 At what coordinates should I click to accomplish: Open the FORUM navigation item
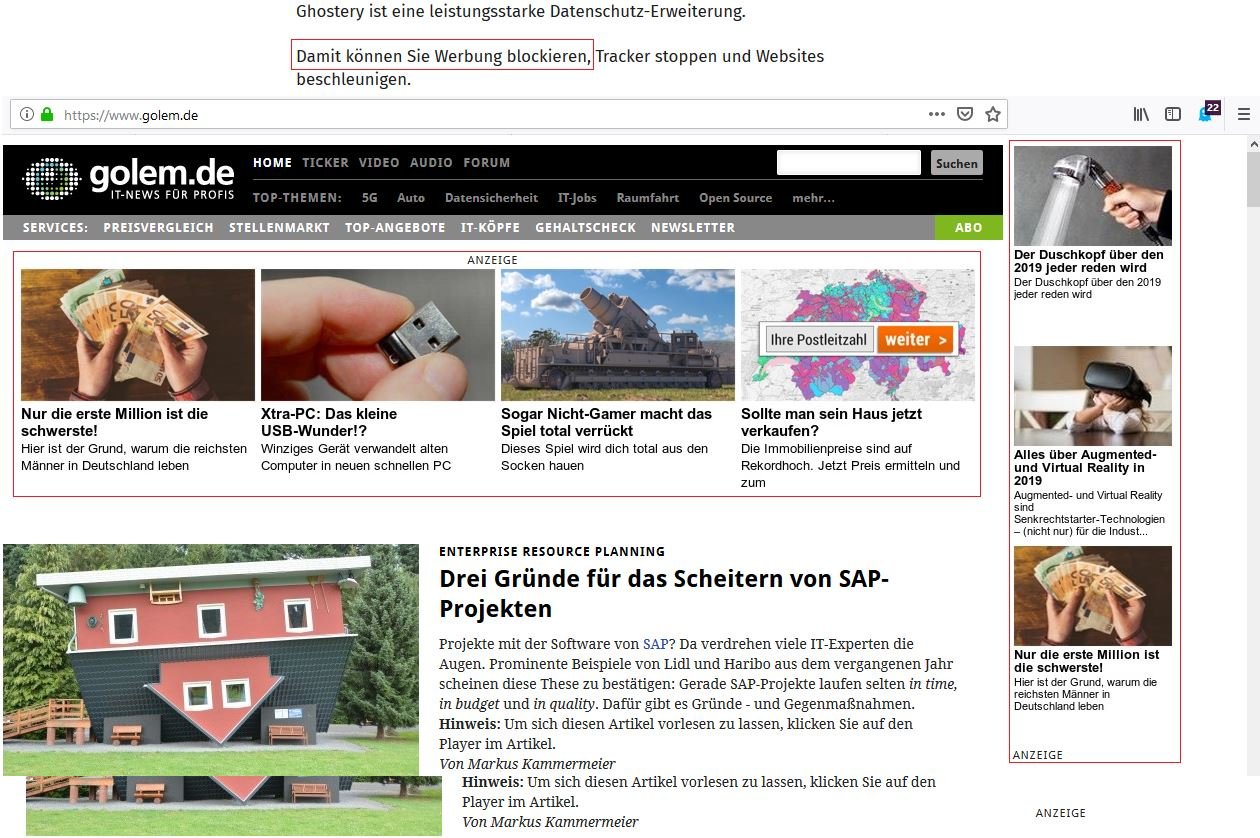487,162
